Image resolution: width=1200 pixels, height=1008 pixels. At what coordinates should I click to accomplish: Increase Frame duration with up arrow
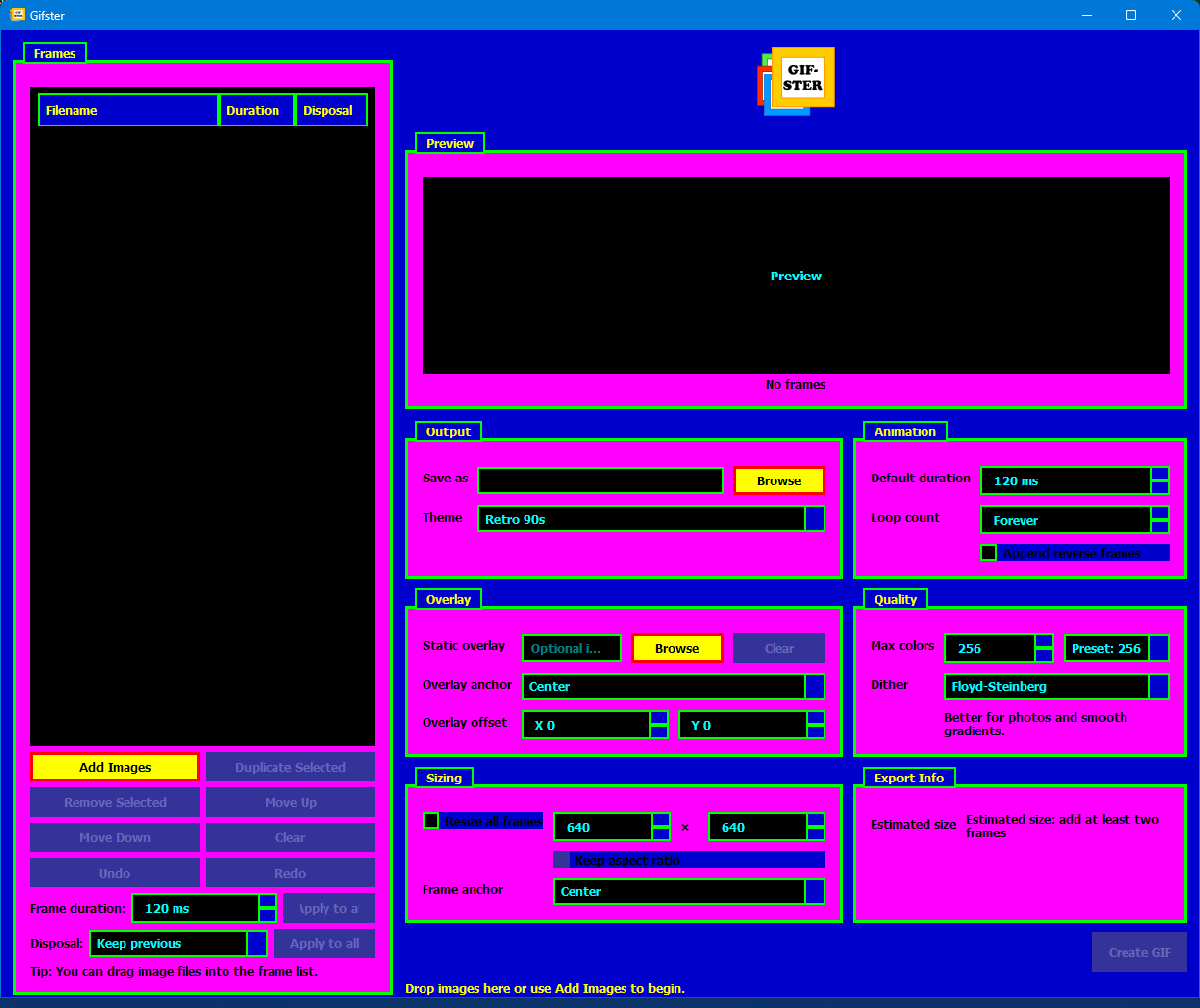point(268,901)
